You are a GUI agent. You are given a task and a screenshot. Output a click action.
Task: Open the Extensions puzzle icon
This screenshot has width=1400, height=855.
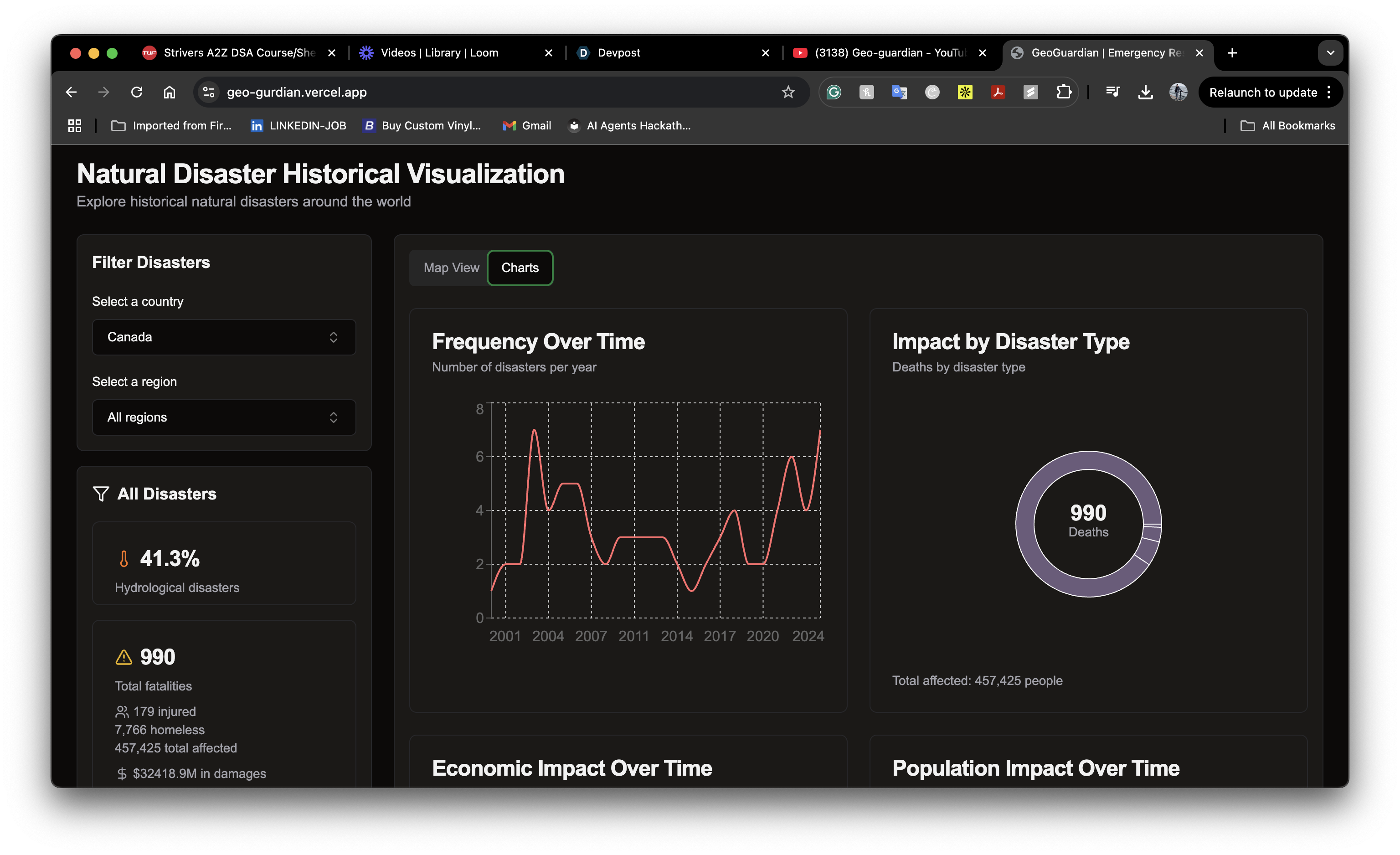1064,92
